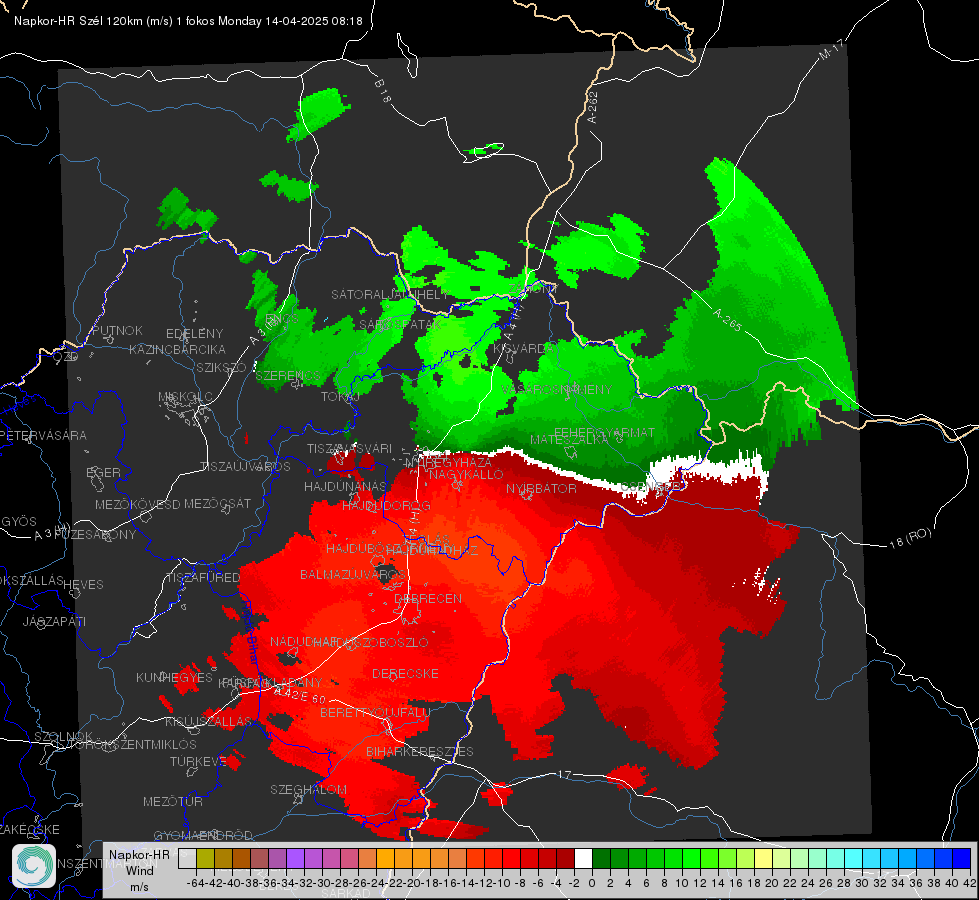This screenshot has height=900, width=979.
Task: Click the NYÍRBÁTOR label
Action: [541, 488]
